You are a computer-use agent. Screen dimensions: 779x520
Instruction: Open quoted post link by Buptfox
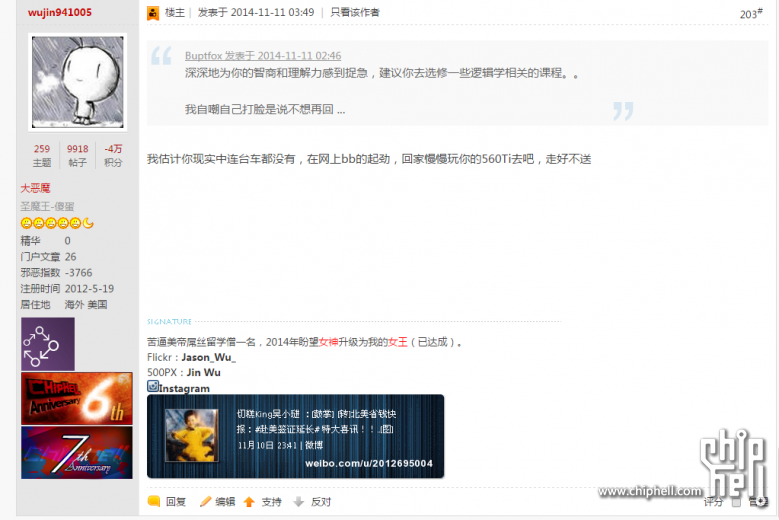point(263,56)
